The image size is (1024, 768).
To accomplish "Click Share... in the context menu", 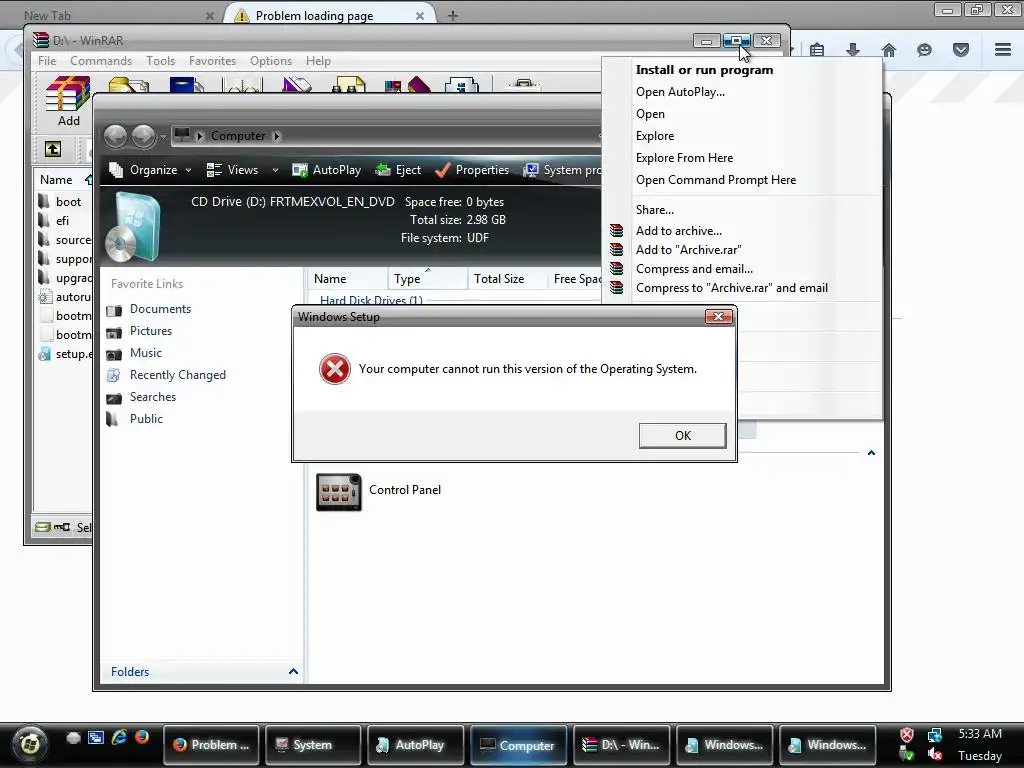I will pos(743,210).
